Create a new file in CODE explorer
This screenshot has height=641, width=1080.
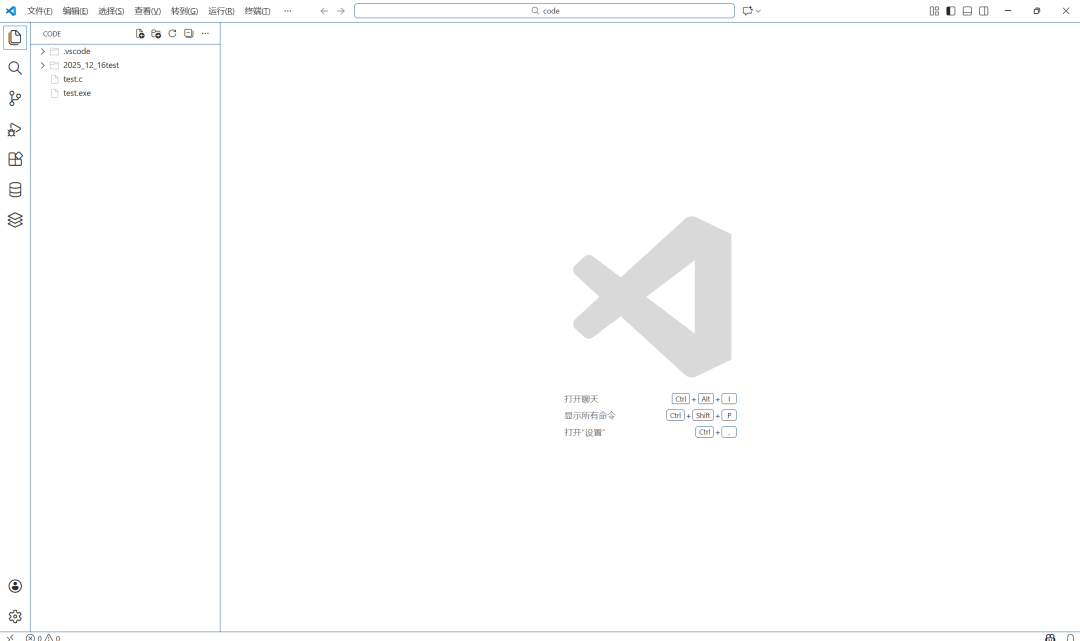coord(140,33)
